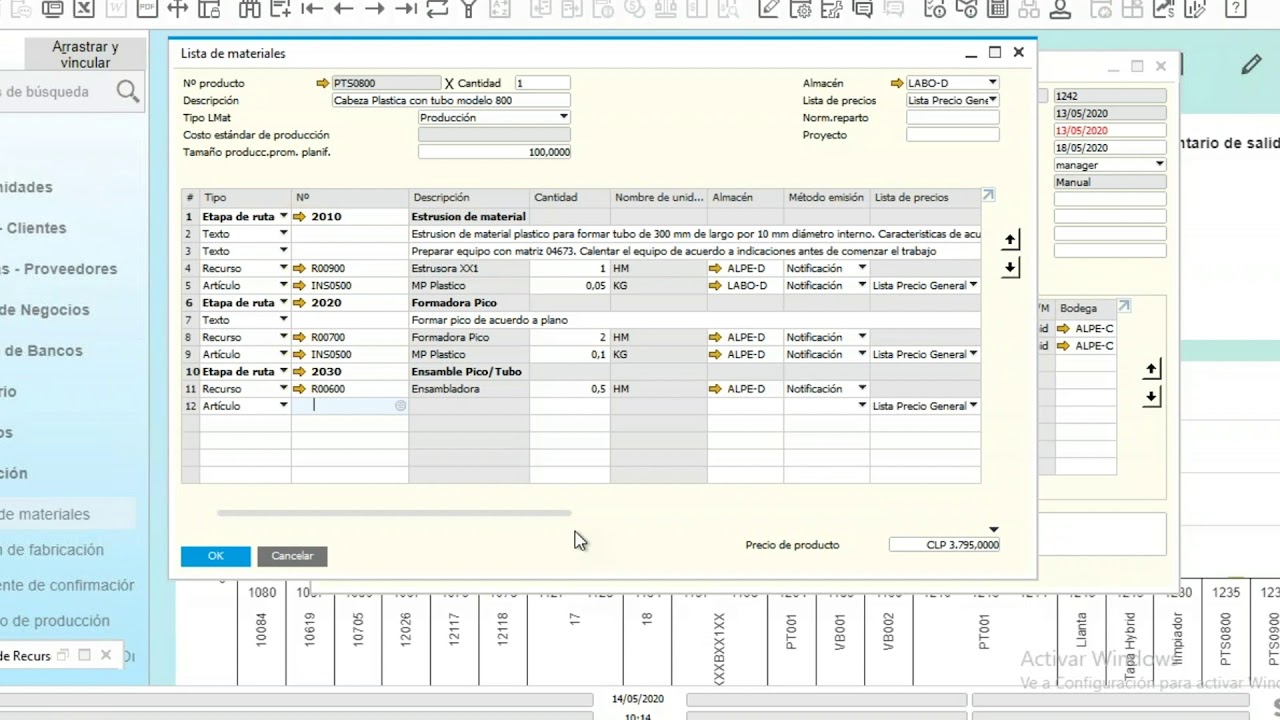Click the Cantidad input field with value 1
This screenshot has width=1280, height=720.
[x=542, y=83]
